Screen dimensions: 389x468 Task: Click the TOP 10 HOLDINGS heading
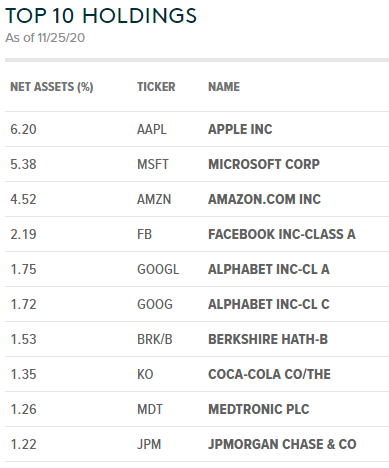click(101, 16)
